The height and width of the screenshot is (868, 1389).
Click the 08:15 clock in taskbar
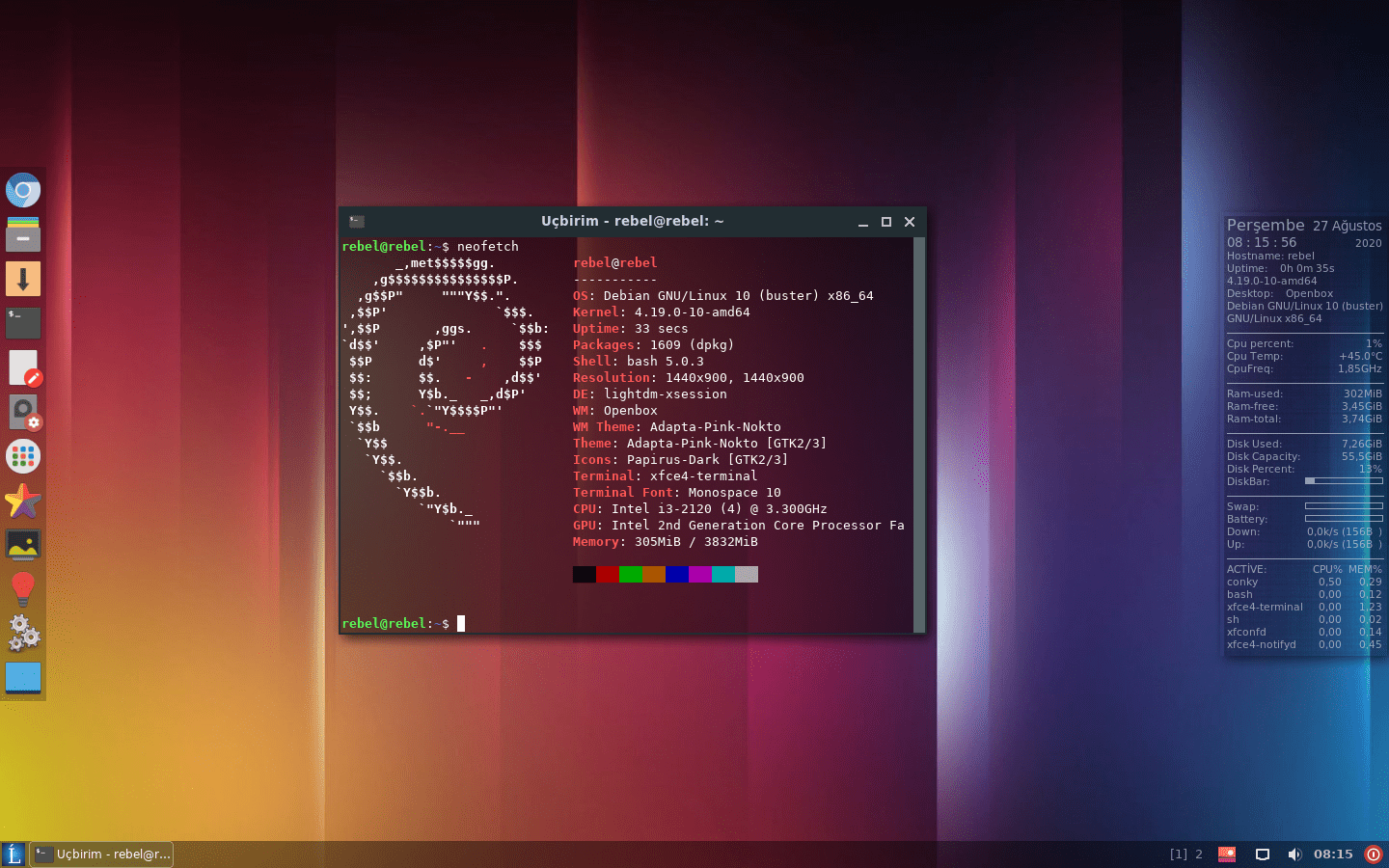click(x=1333, y=854)
